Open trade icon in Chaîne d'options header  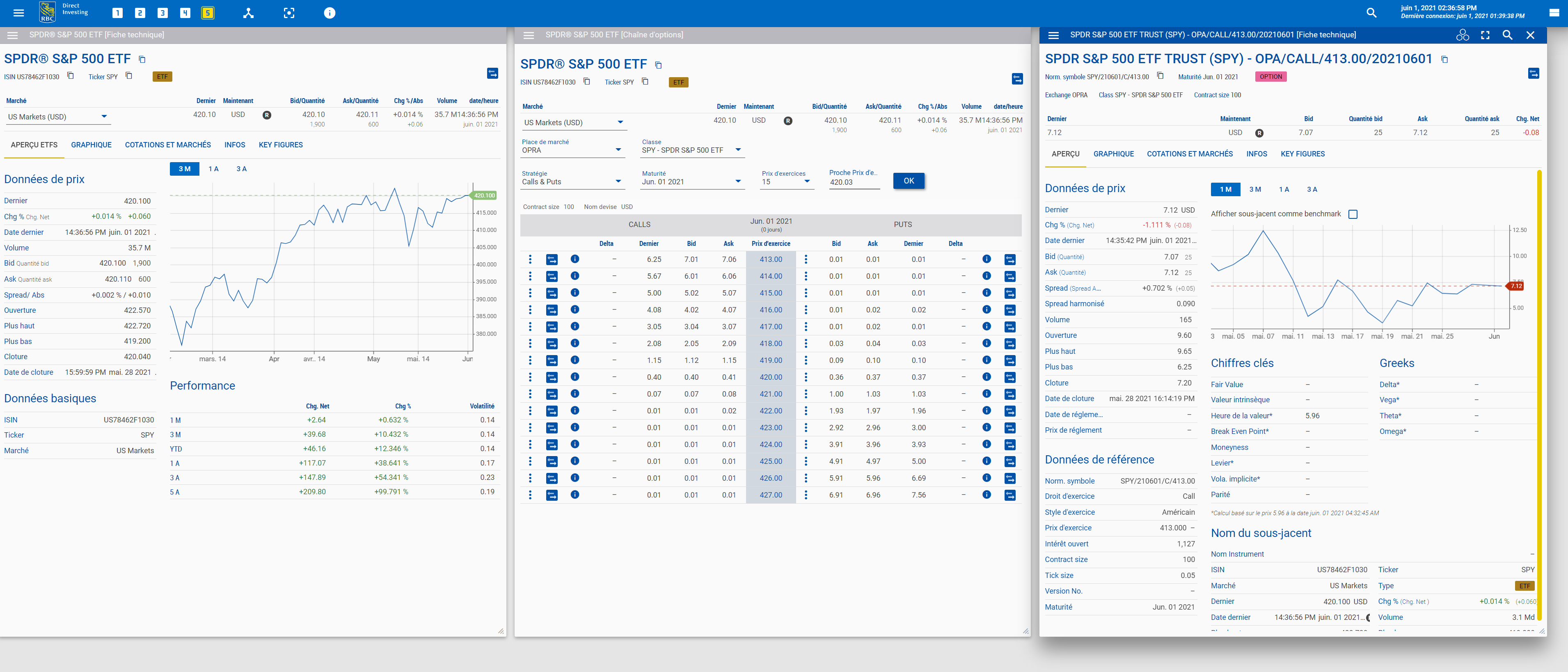tap(1017, 78)
